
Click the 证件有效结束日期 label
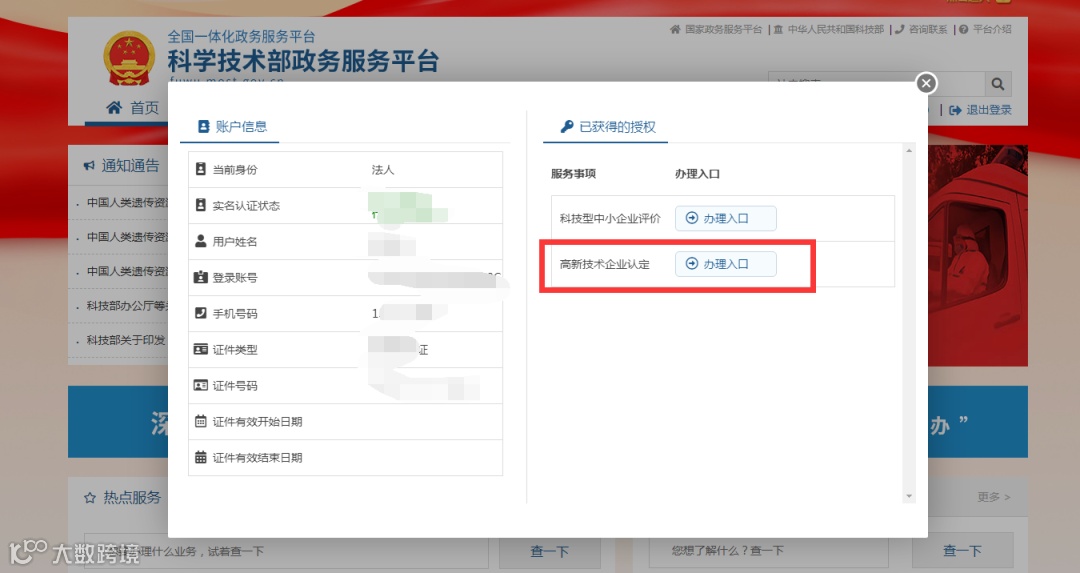(x=258, y=457)
